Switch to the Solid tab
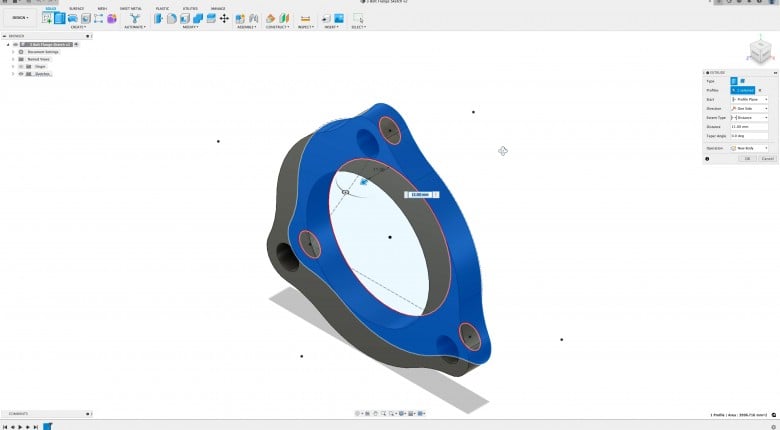 51,8
